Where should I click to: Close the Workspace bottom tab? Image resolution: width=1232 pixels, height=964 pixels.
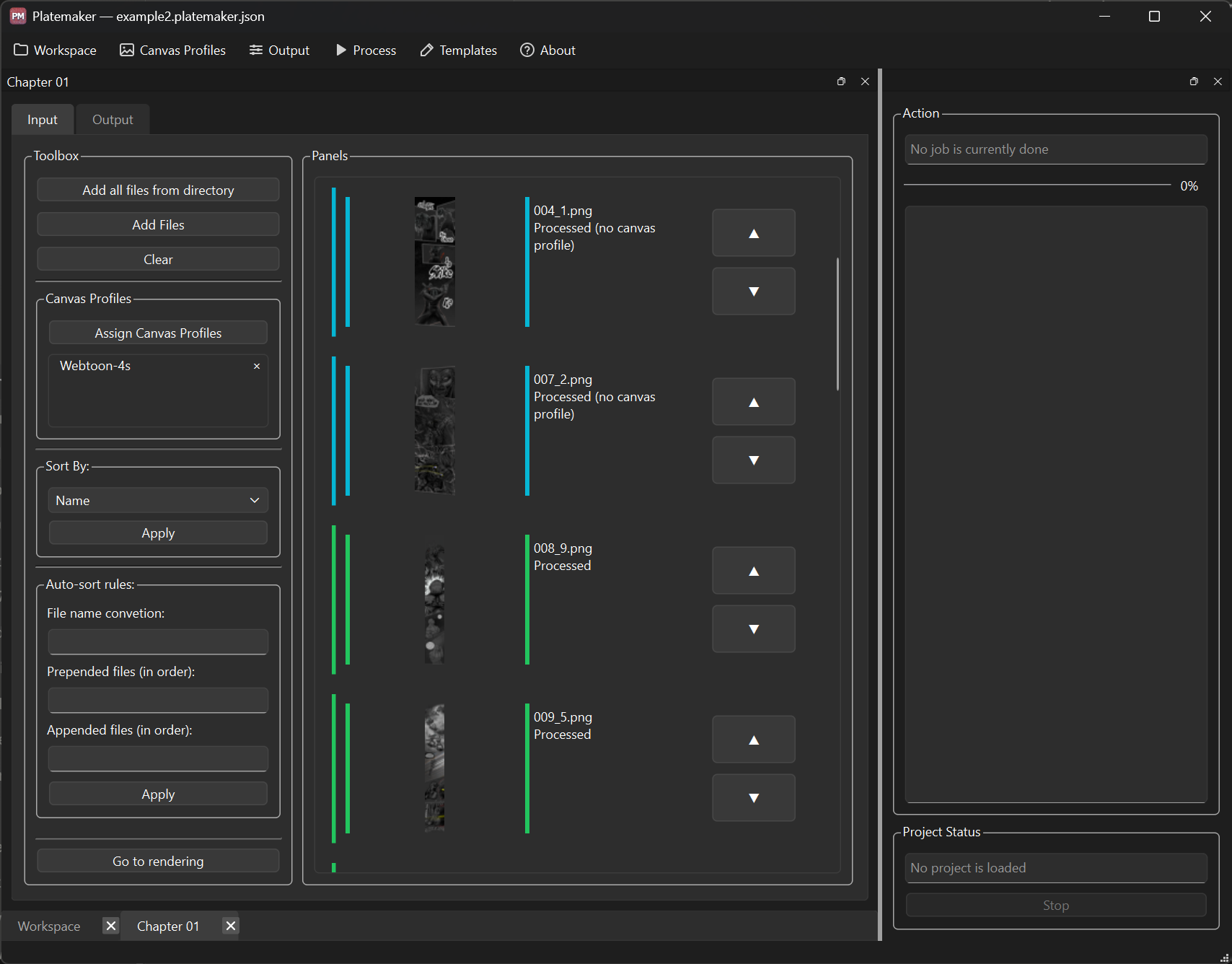(x=110, y=926)
